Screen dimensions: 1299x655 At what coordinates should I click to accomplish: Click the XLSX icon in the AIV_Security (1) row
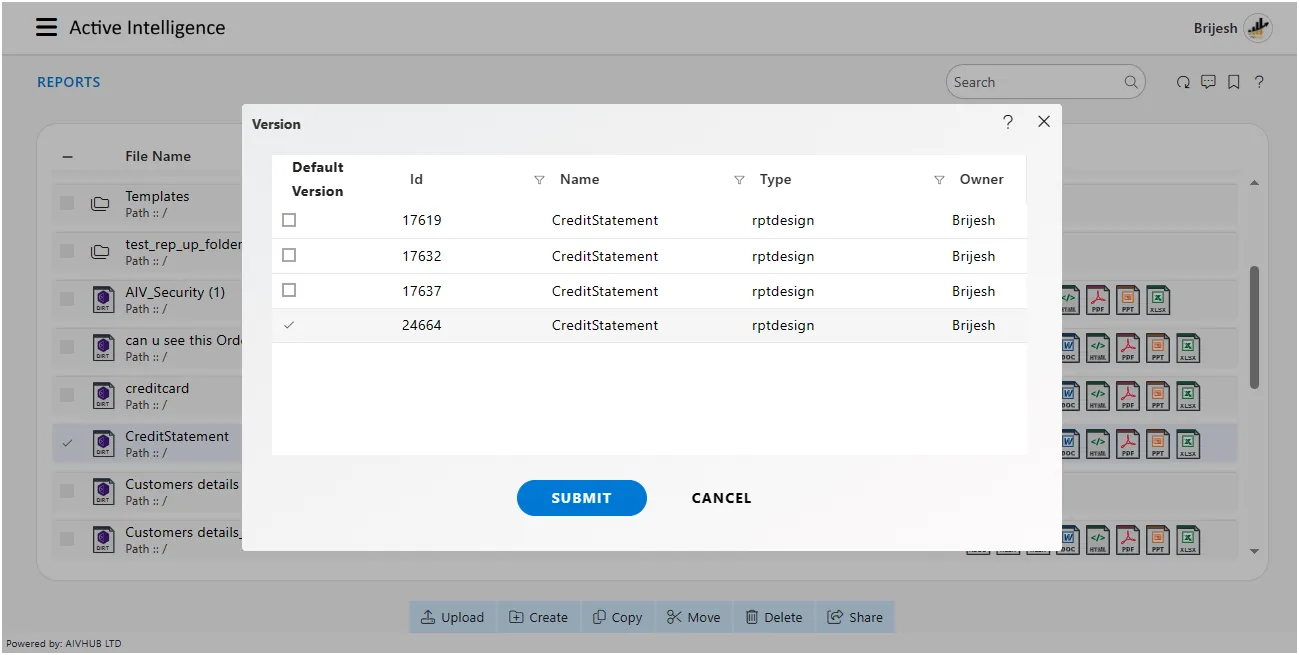click(x=1158, y=298)
